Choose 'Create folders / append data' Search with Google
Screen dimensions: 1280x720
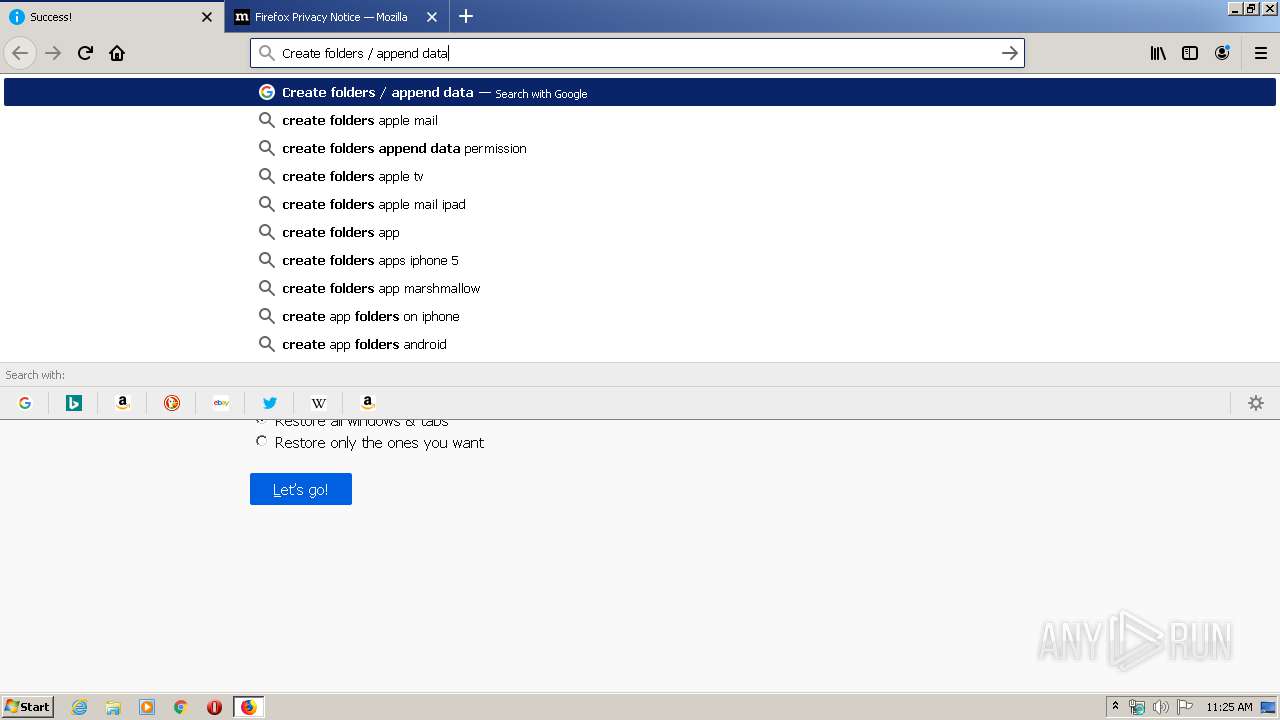coord(640,92)
